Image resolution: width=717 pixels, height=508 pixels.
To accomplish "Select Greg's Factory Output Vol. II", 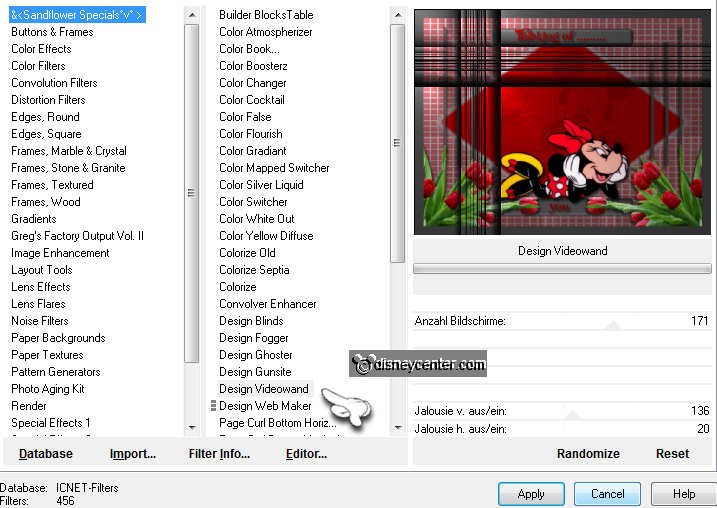I will click(77, 236).
